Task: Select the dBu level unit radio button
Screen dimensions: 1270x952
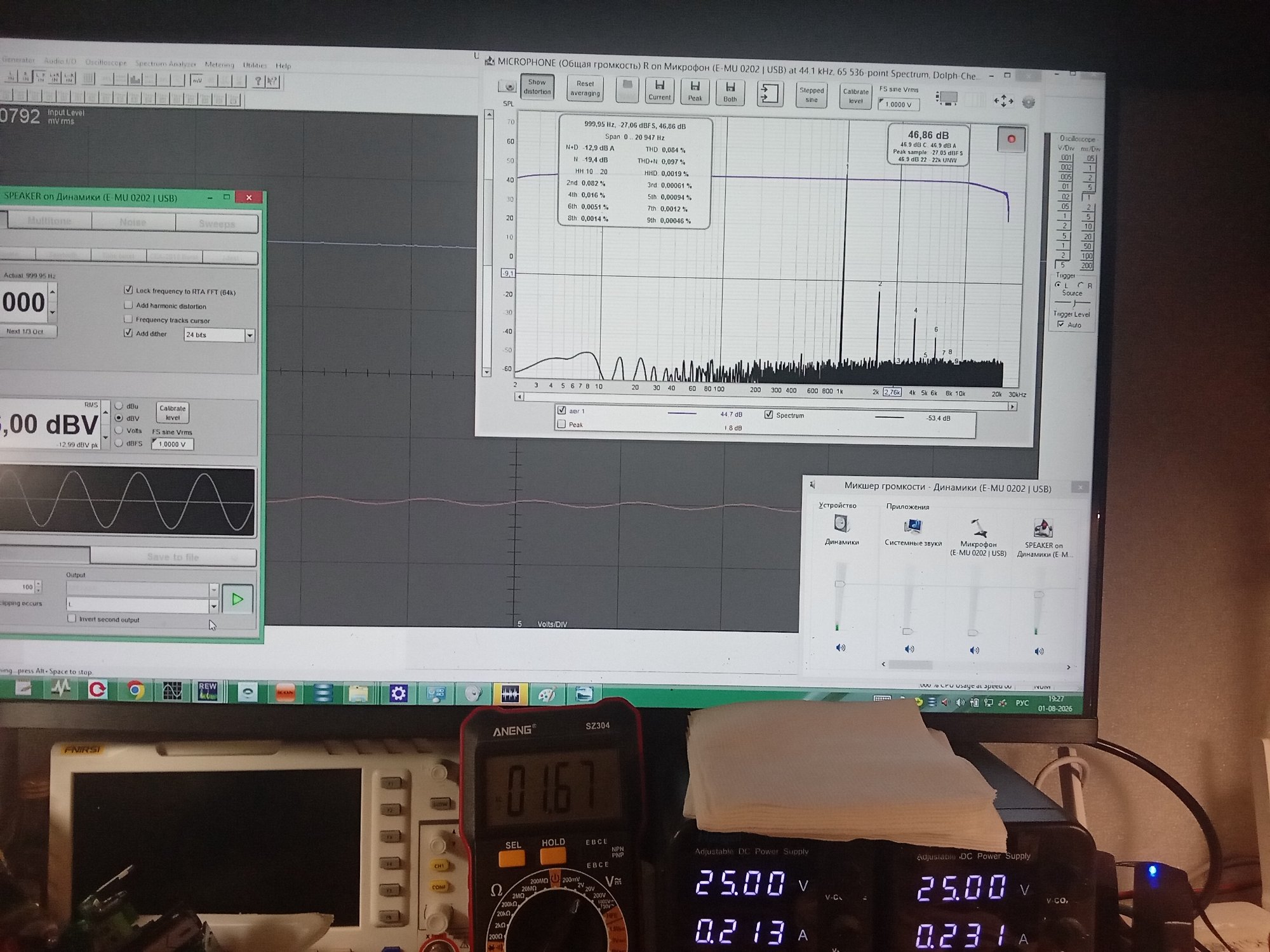Action: pyautogui.click(x=119, y=406)
